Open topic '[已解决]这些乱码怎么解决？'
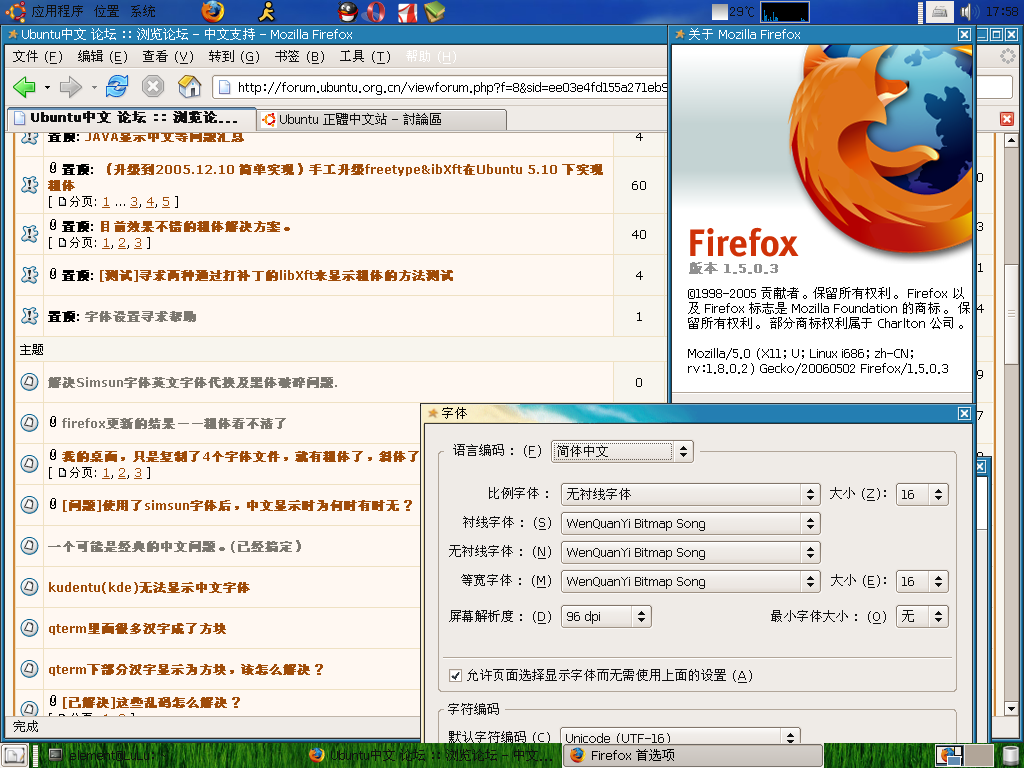The width and height of the screenshot is (1024, 768). (x=152, y=703)
